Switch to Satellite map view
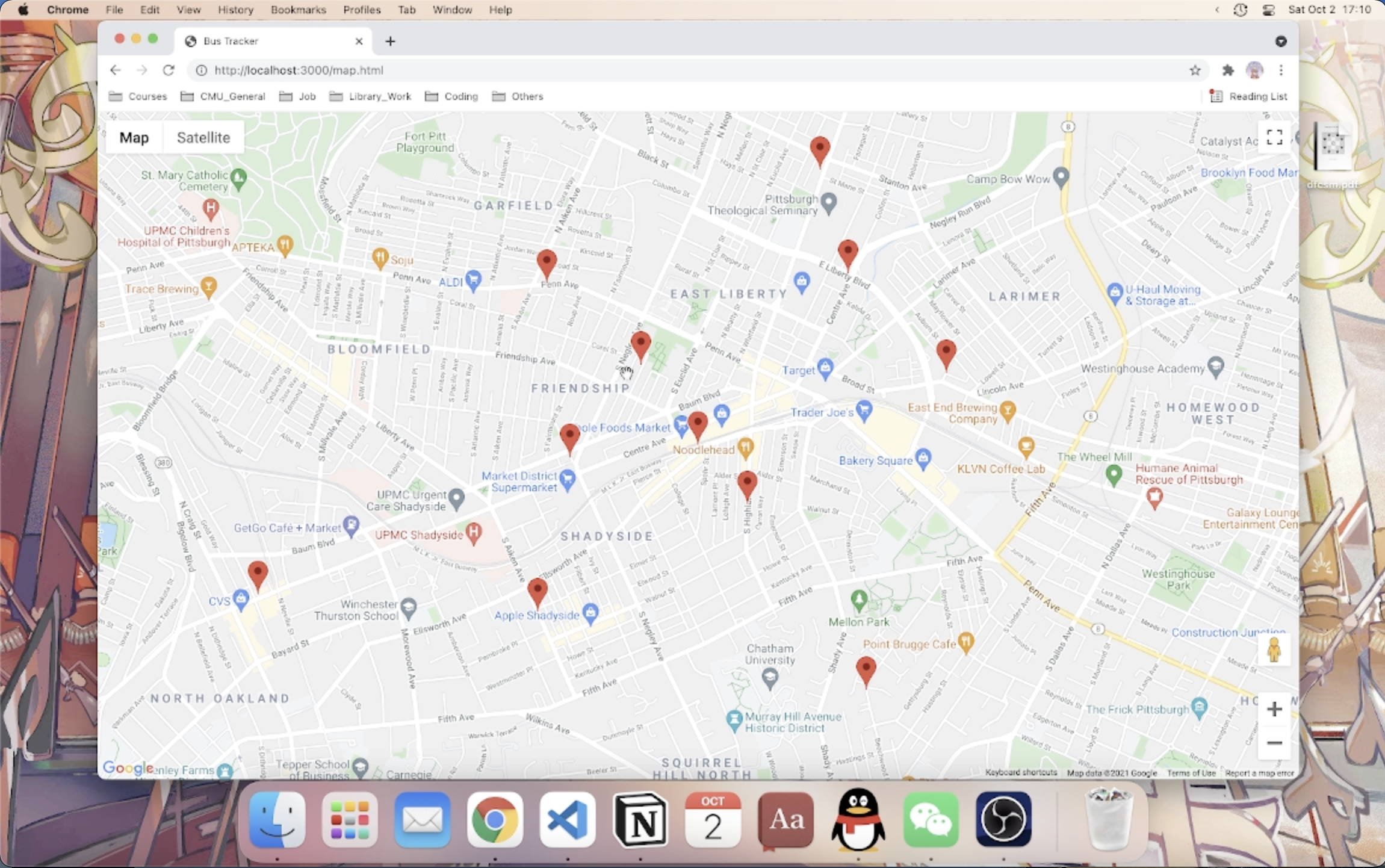 coord(203,138)
